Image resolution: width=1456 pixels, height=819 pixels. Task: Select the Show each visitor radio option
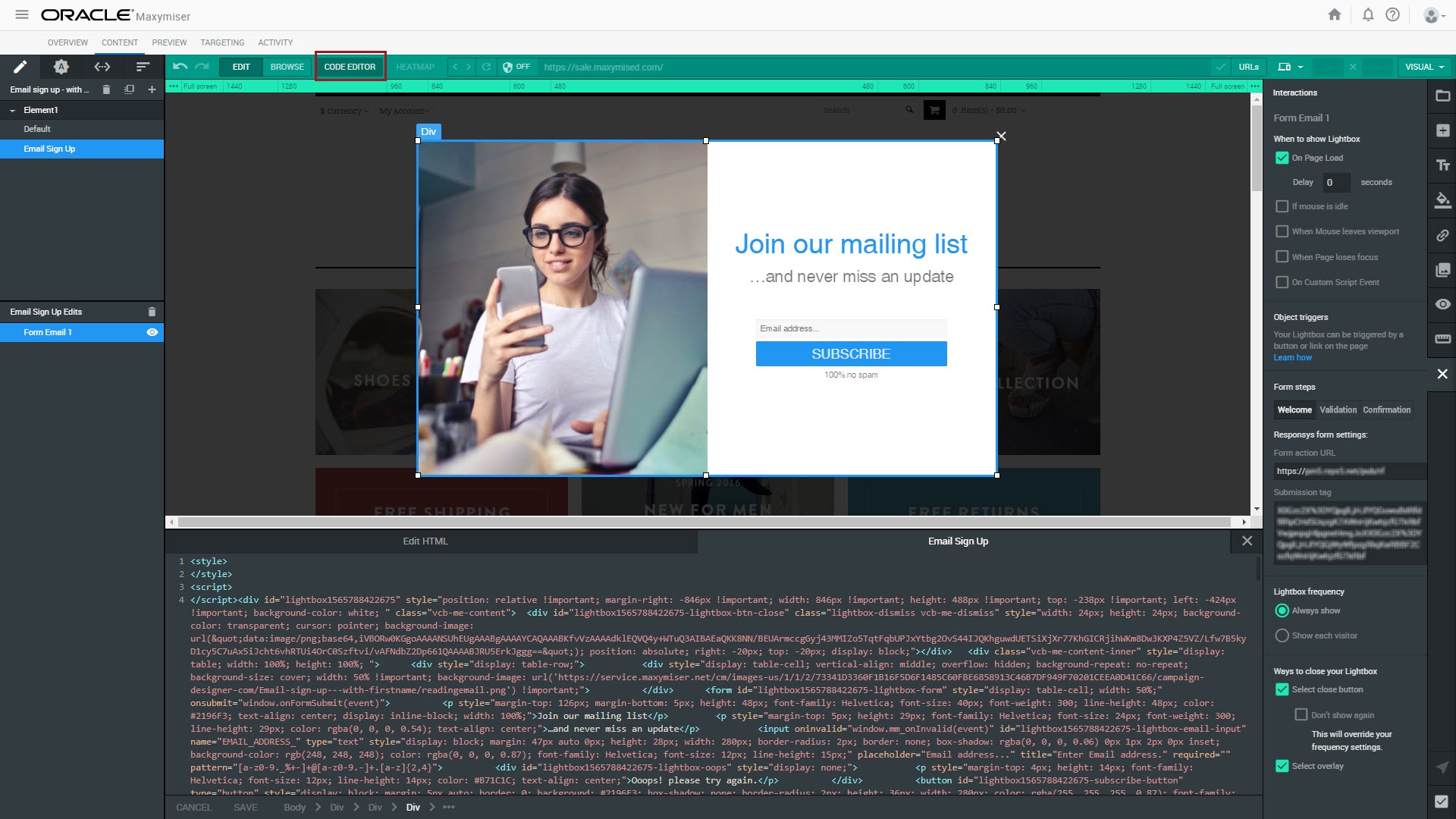pyautogui.click(x=1282, y=635)
